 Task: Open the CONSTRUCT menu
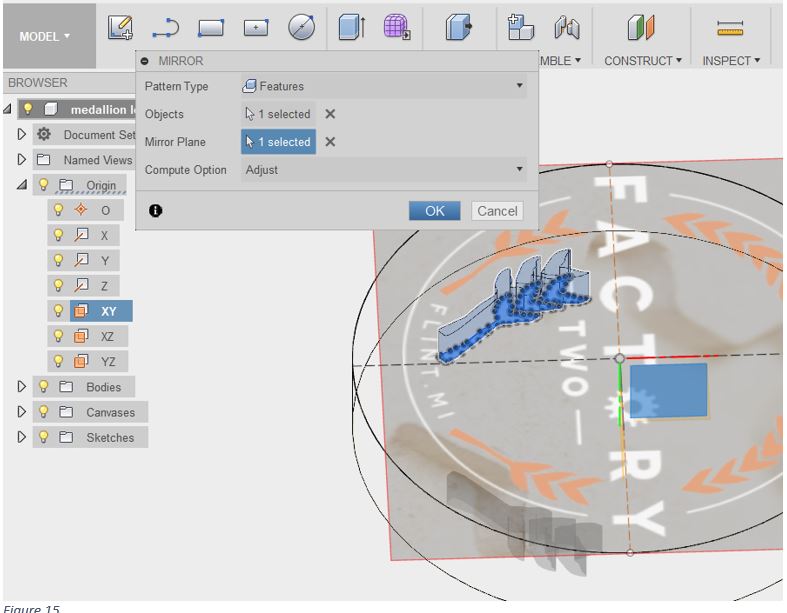click(642, 61)
